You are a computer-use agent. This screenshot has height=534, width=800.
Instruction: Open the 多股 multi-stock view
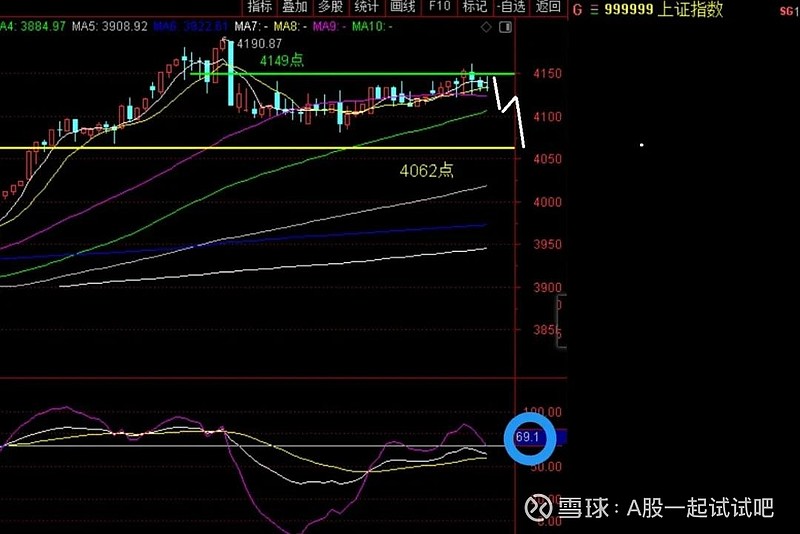coord(331,7)
